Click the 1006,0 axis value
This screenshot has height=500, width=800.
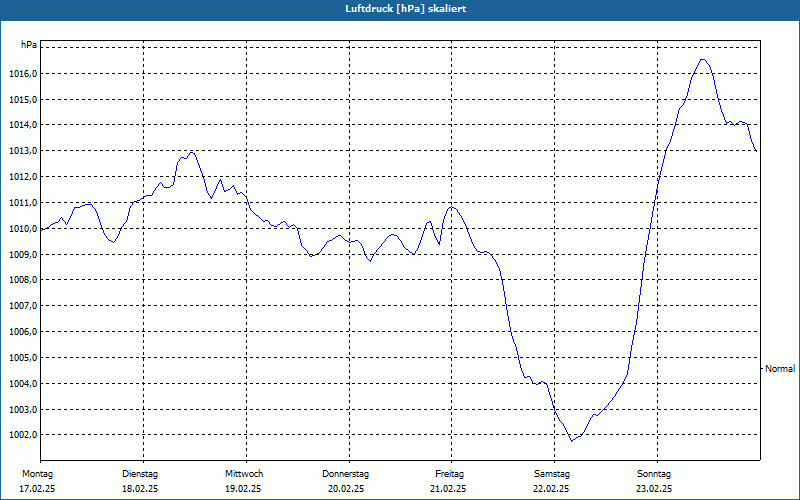(23, 332)
